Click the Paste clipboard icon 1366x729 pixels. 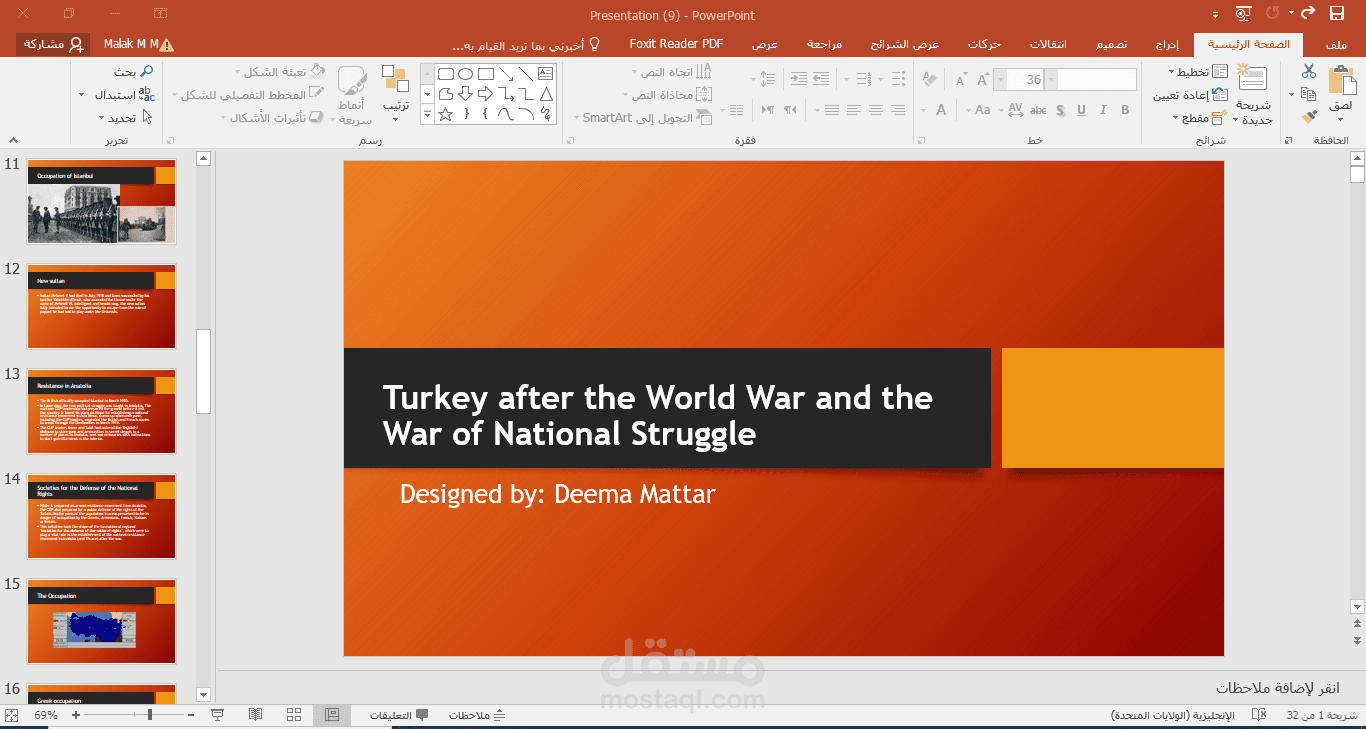tap(1342, 81)
